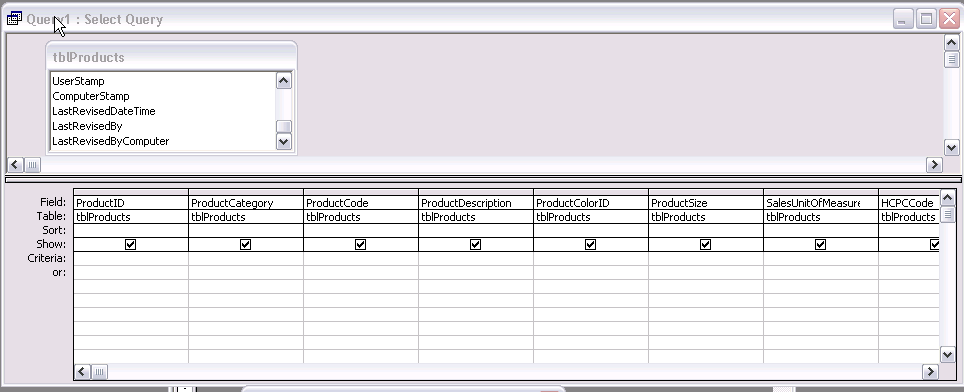The height and width of the screenshot is (392, 964).
Task: Uncheck Show box under ProductCode
Action: click(x=360, y=245)
